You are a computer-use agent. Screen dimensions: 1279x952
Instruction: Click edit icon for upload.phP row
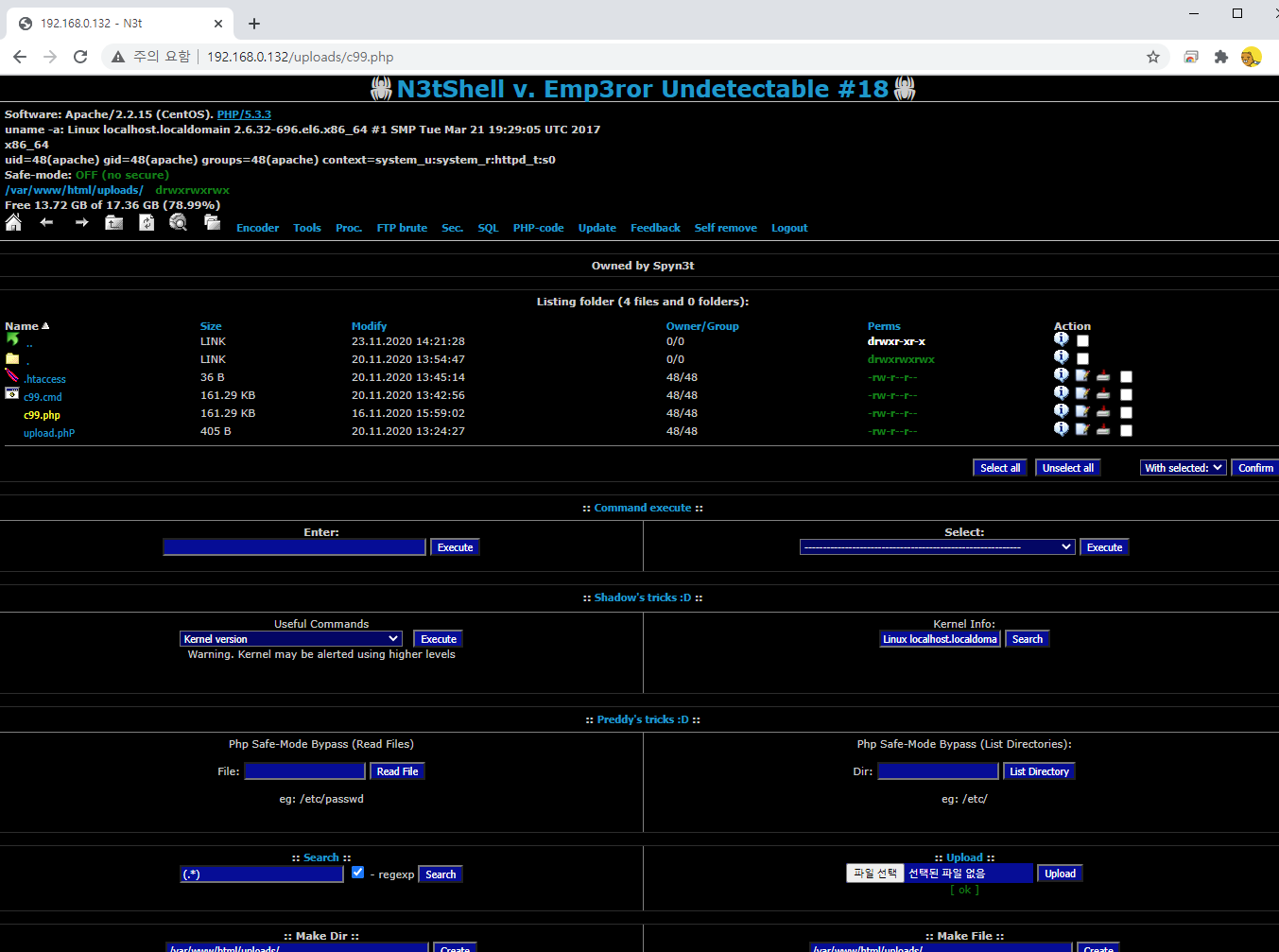tap(1082, 429)
